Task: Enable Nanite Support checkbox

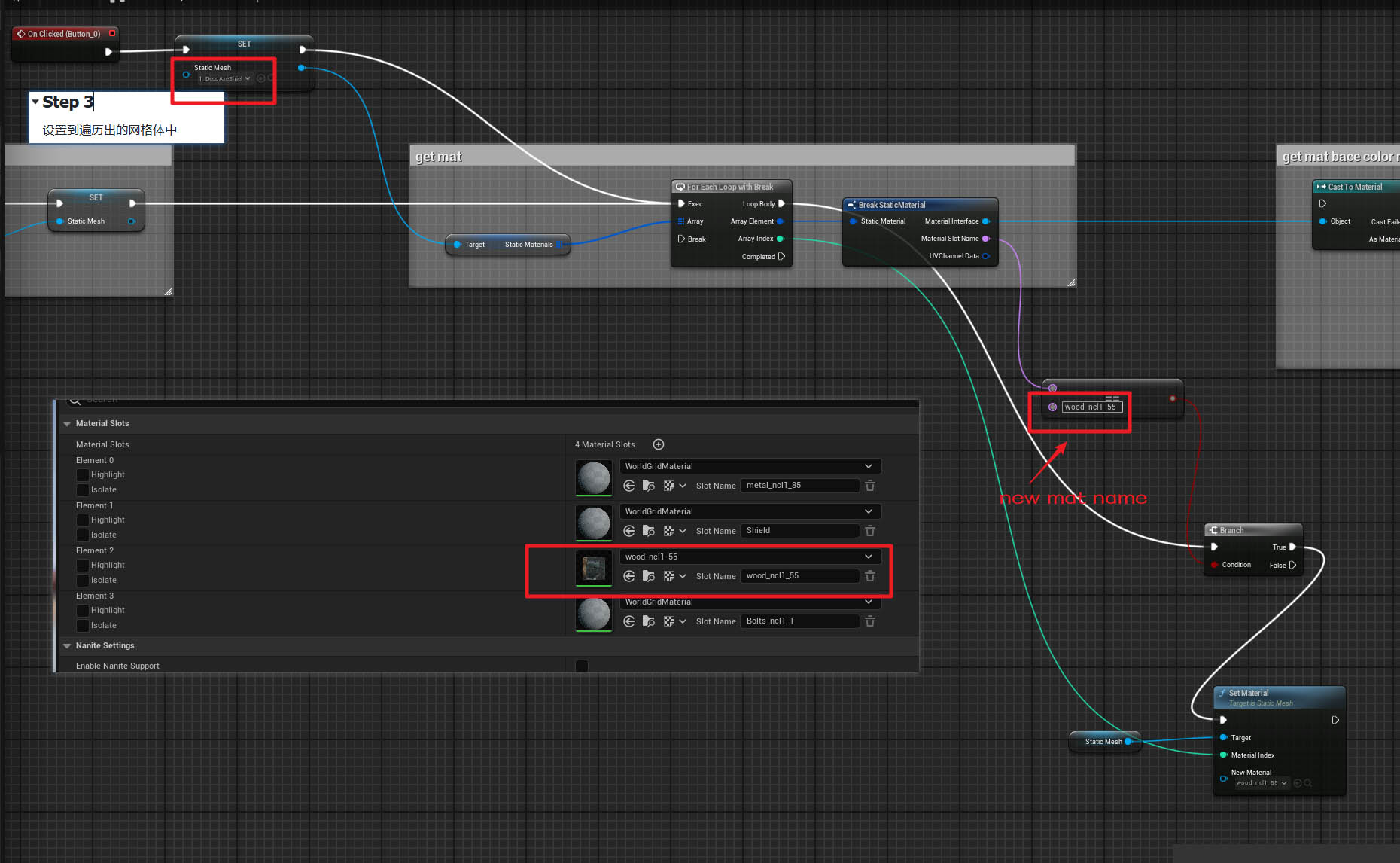Action: click(582, 666)
